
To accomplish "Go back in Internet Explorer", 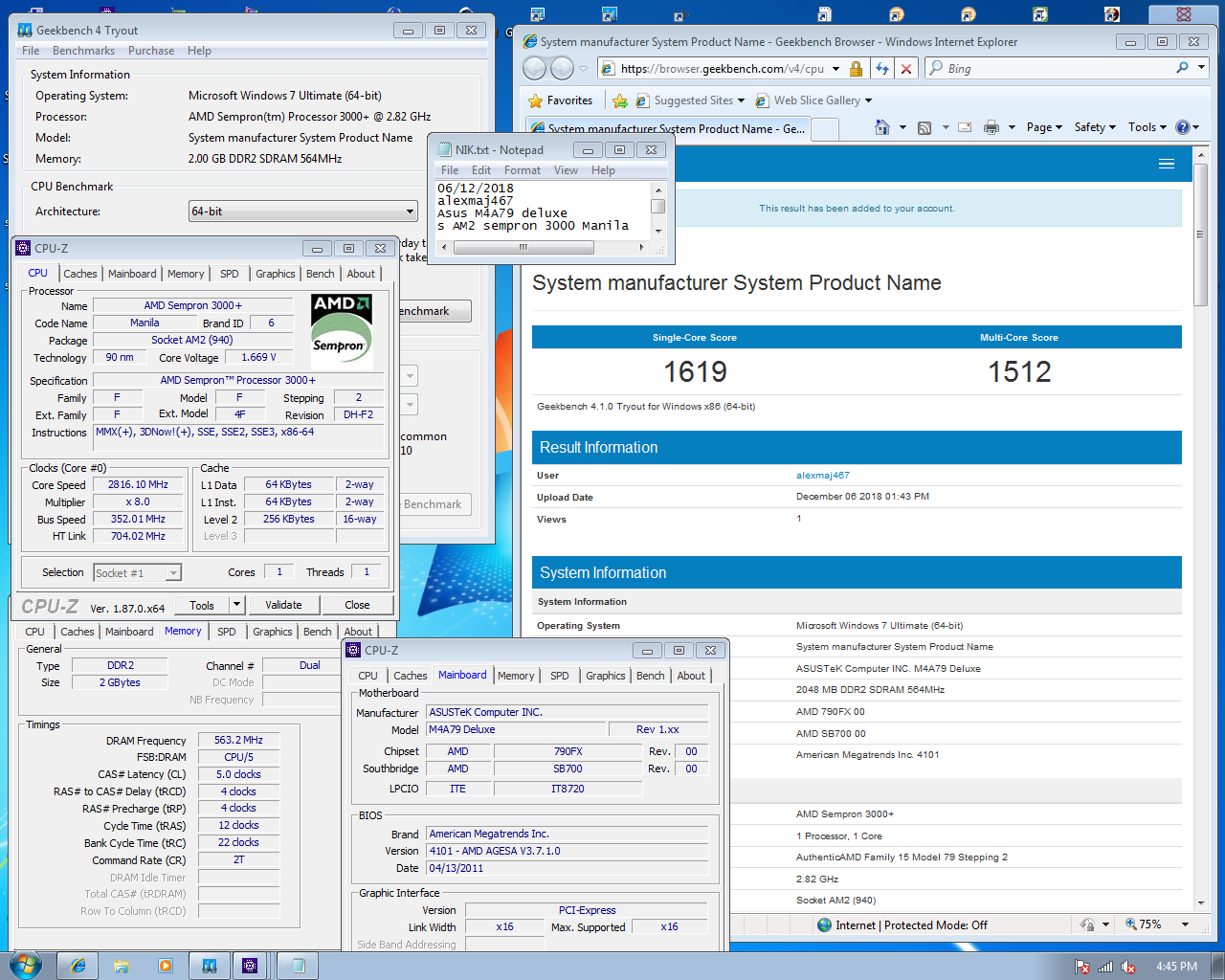I will coord(535,68).
